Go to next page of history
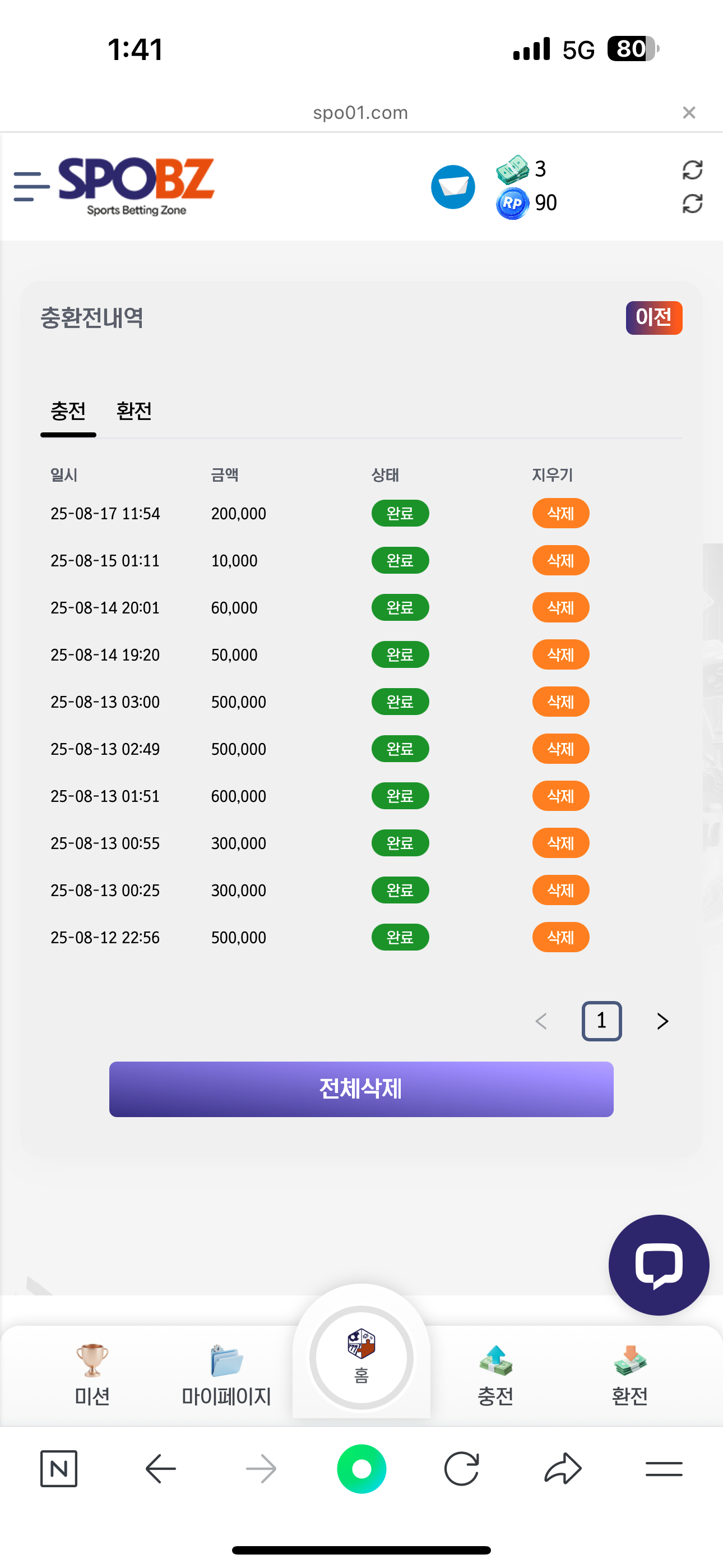The height and width of the screenshot is (1568, 723). pos(662,1021)
